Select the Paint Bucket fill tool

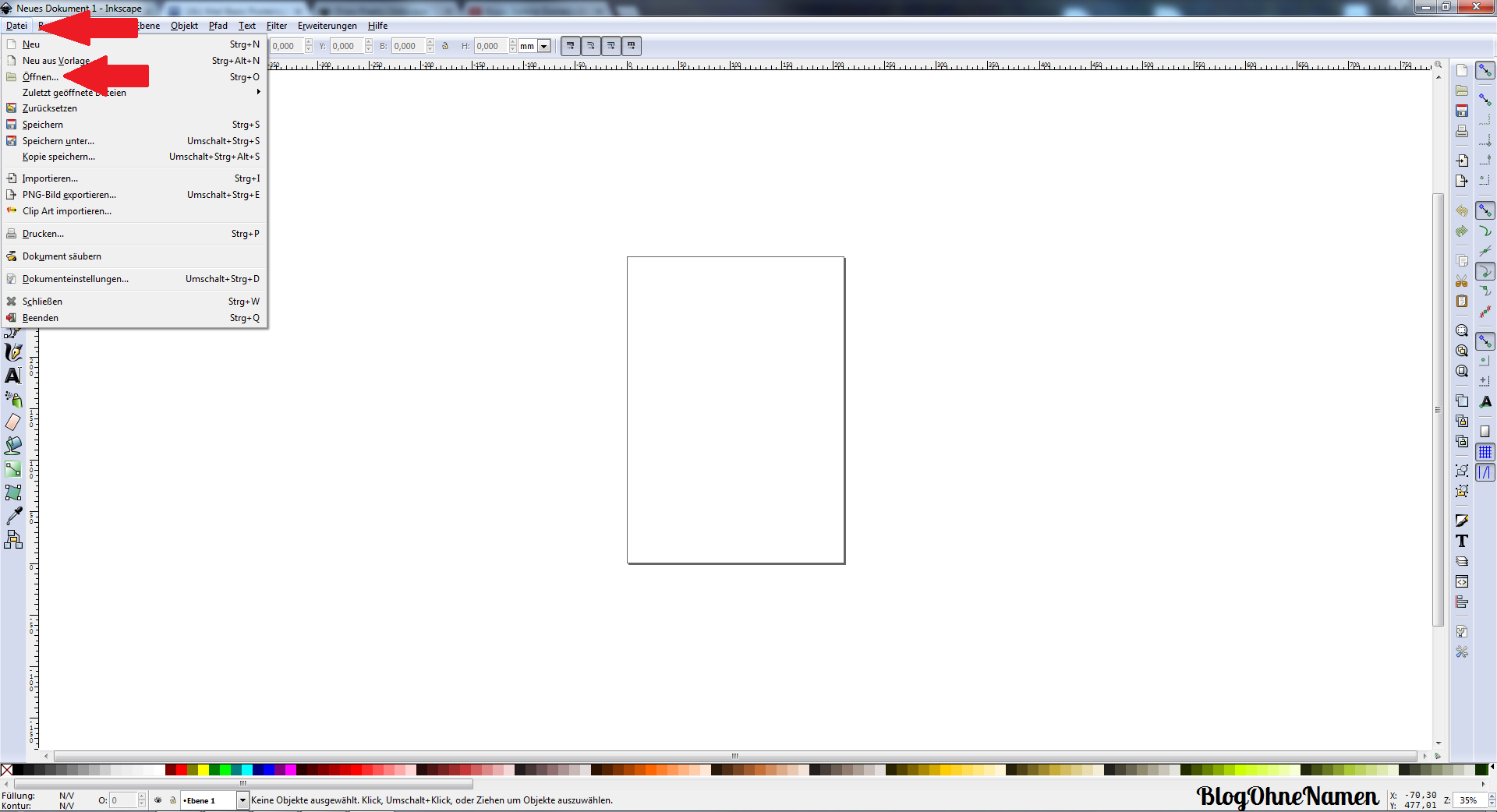[13, 446]
